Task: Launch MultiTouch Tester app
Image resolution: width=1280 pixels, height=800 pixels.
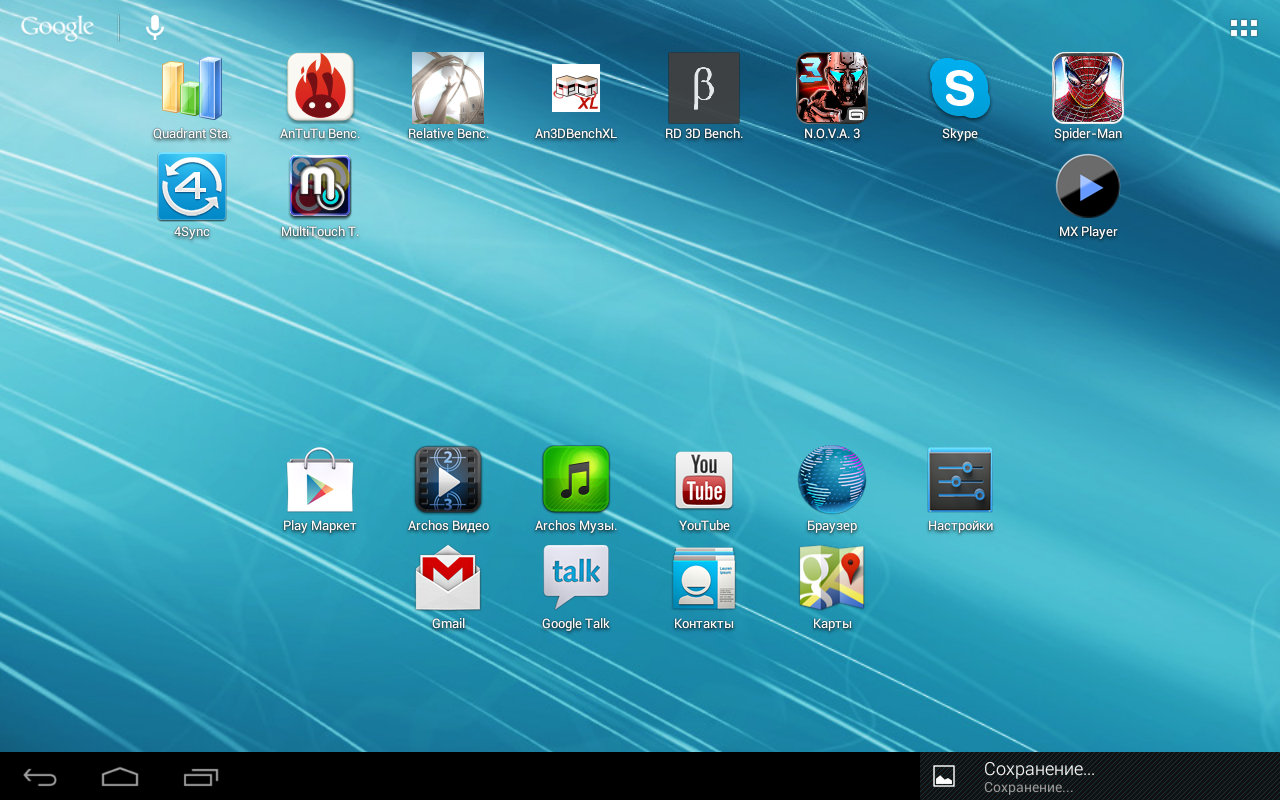Action: tap(320, 187)
